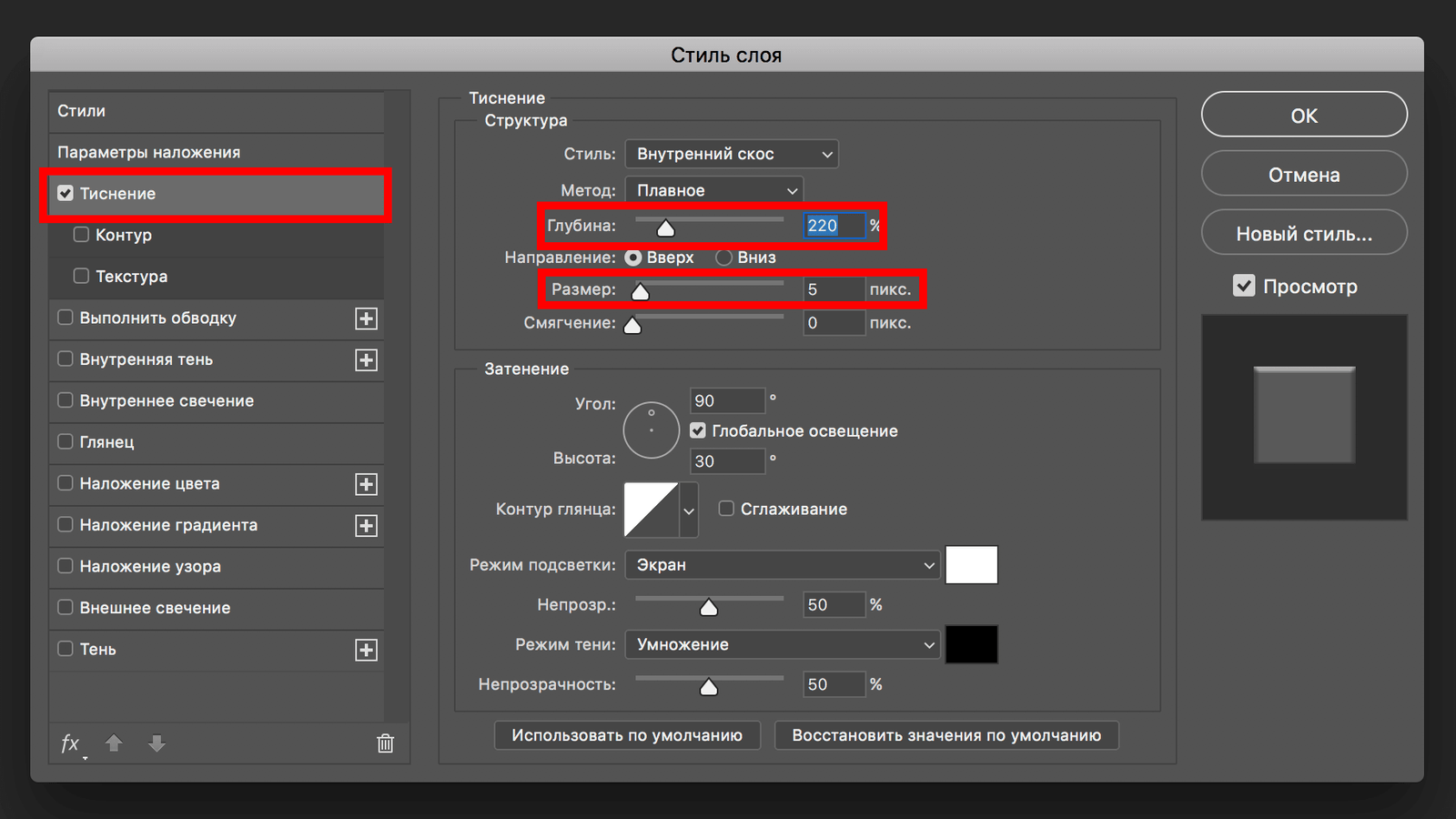The height and width of the screenshot is (819, 1456).
Task: Add another stroke with plus icon beside Выполнить обводку
Action: 366,318
